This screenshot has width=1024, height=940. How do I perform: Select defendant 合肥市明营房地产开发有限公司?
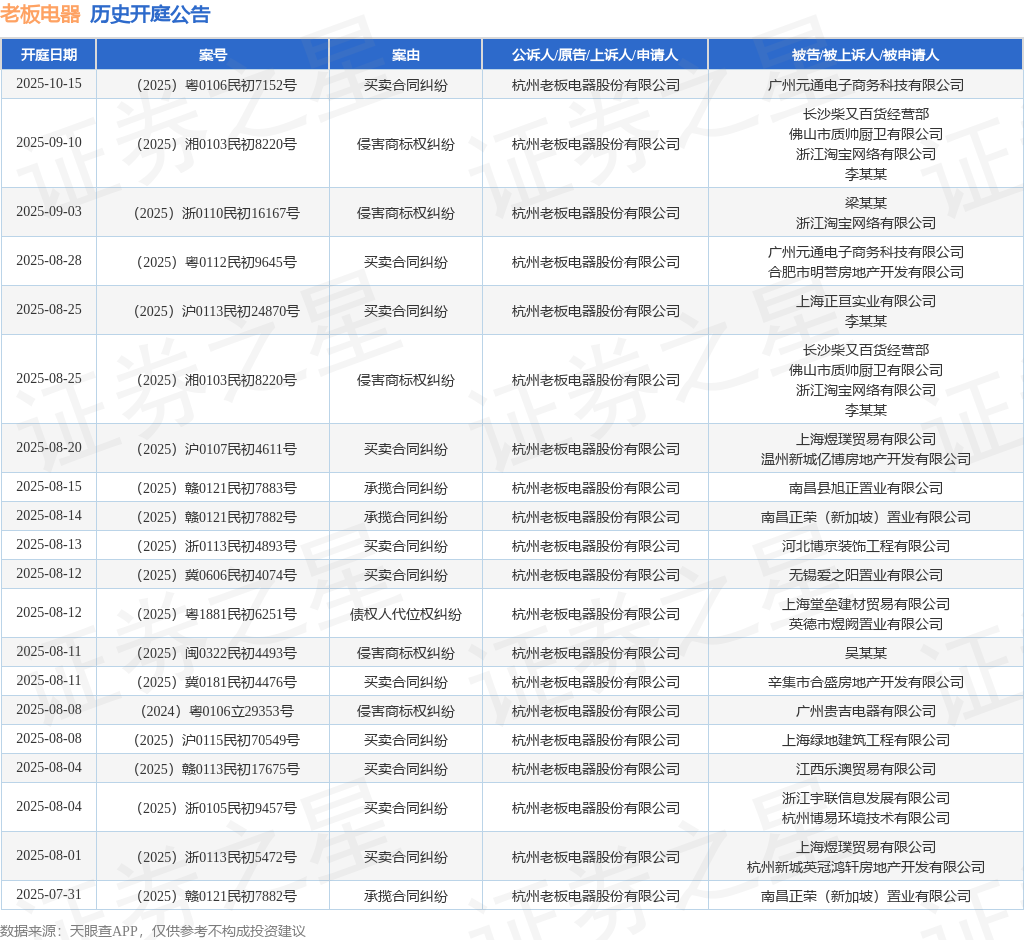866,272
